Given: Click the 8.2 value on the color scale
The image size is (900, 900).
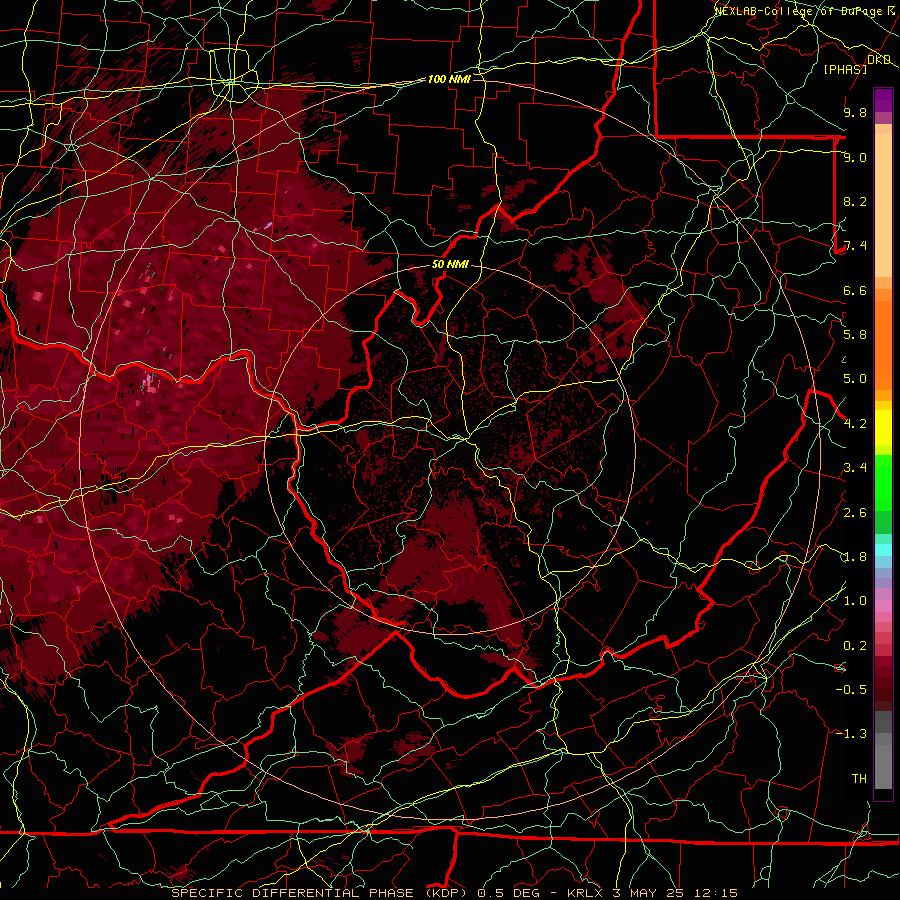Looking at the screenshot, I should point(855,201).
